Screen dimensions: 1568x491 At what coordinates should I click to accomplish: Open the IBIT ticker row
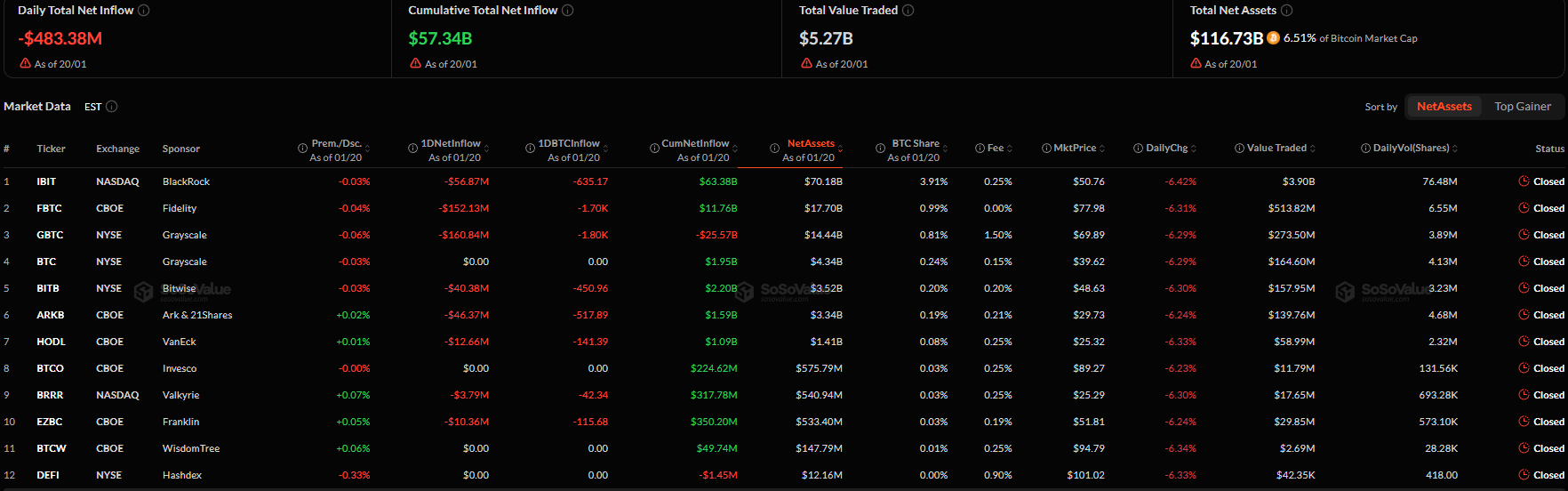pos(46,181)
